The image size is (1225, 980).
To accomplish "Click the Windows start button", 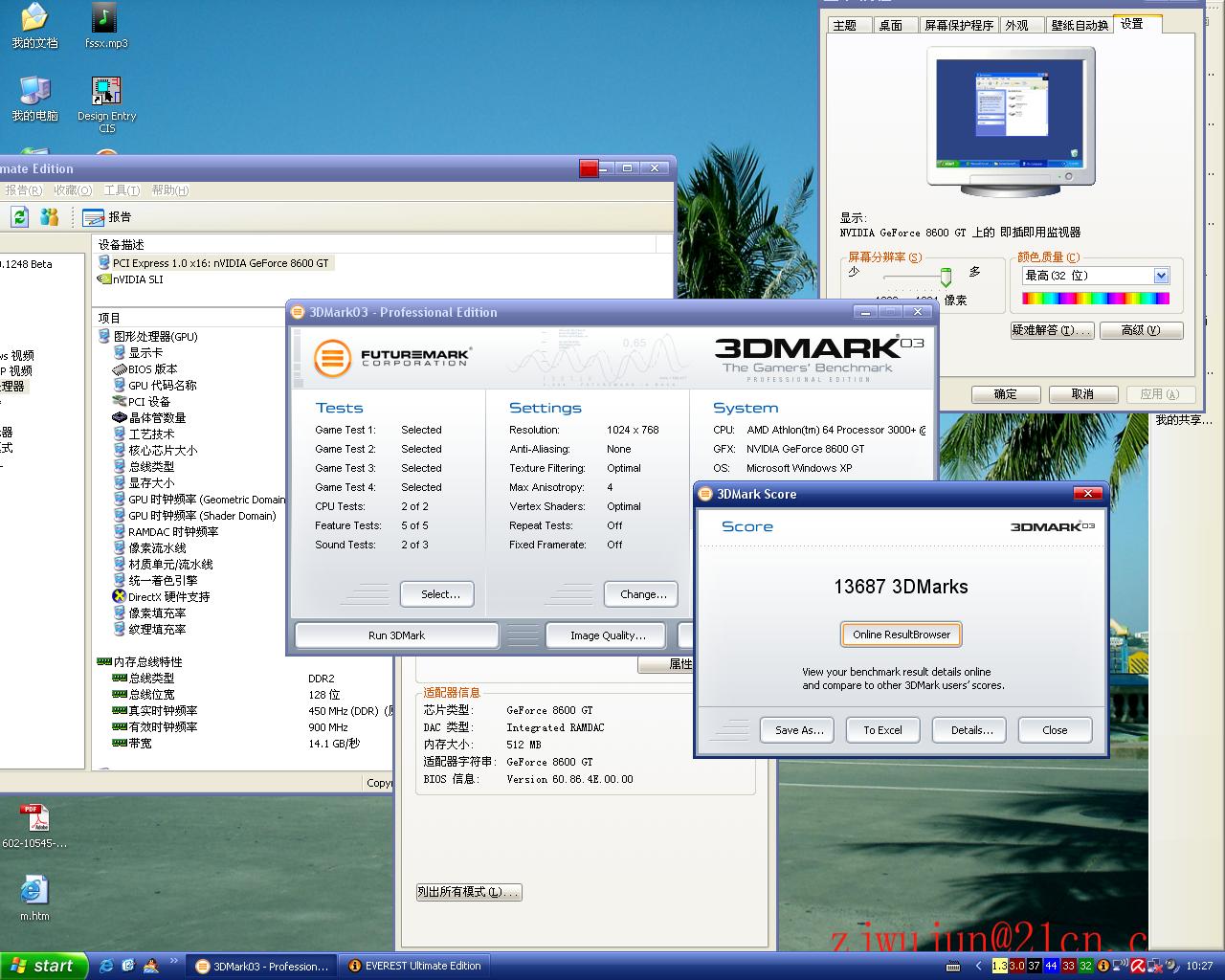I will click(43, 966).
